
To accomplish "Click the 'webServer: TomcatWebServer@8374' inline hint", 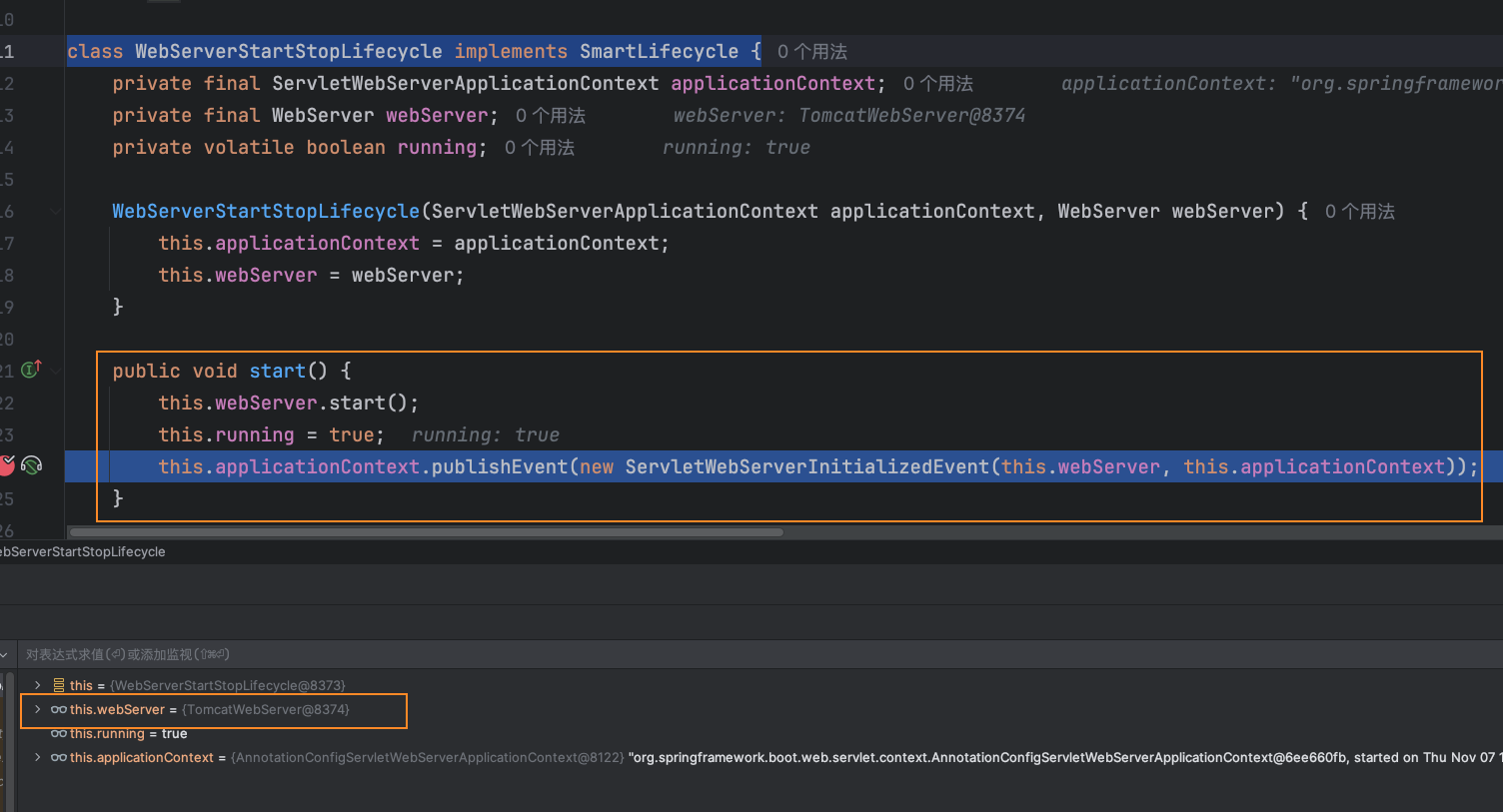I will (849, 115).
